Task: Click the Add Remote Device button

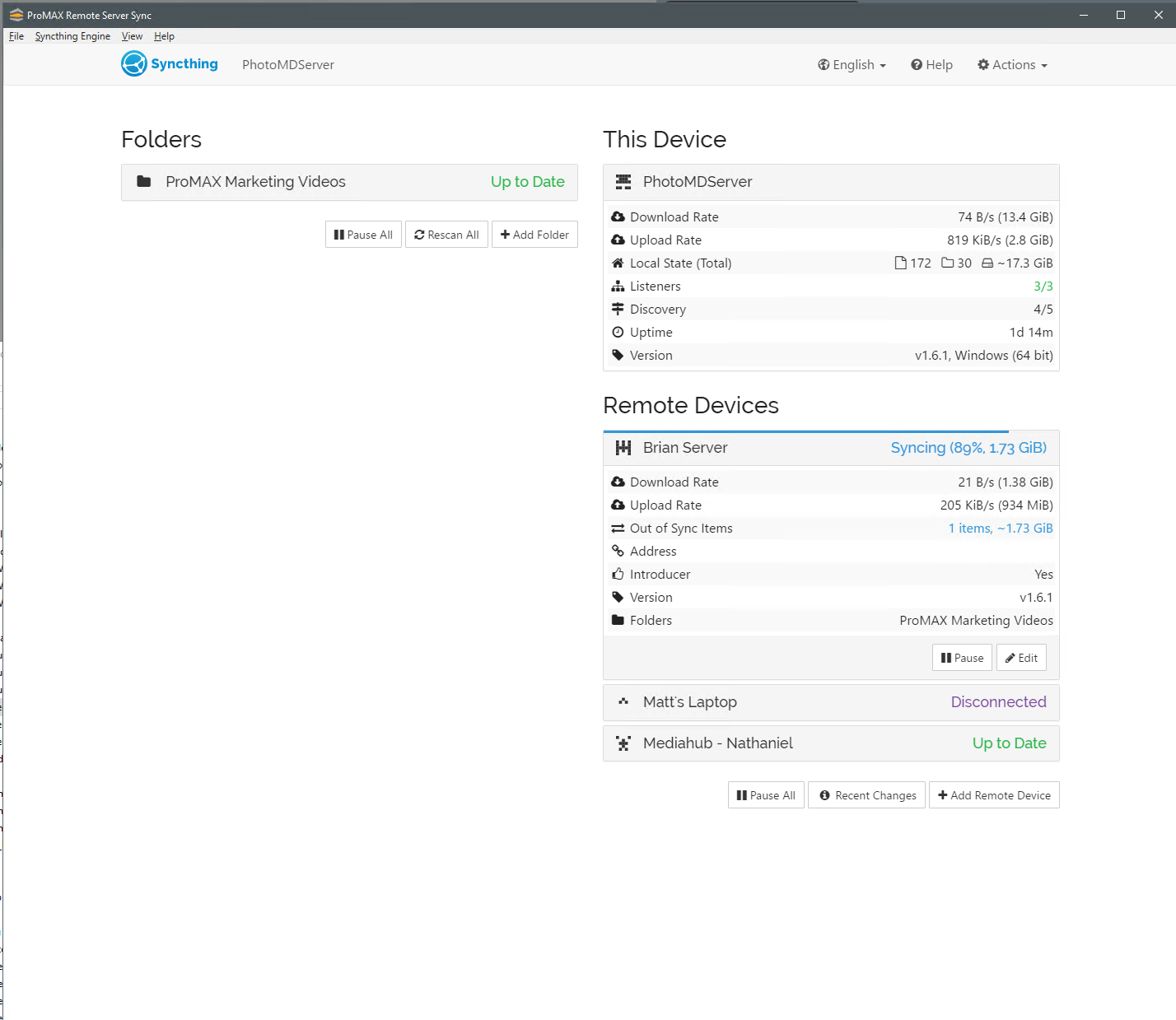Action: point(994,795)
